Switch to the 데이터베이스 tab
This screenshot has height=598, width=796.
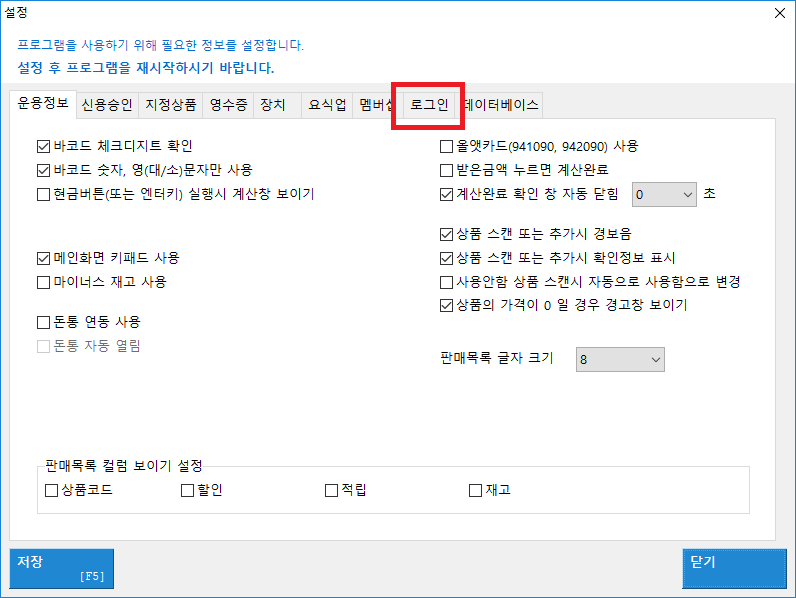tap(501, 105)
